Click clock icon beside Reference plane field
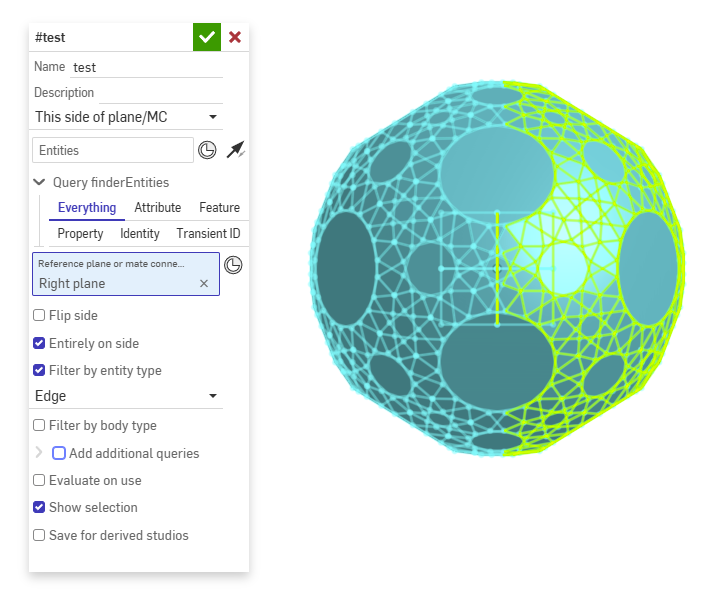The image size is (724, 593). (x=233, y=265)
